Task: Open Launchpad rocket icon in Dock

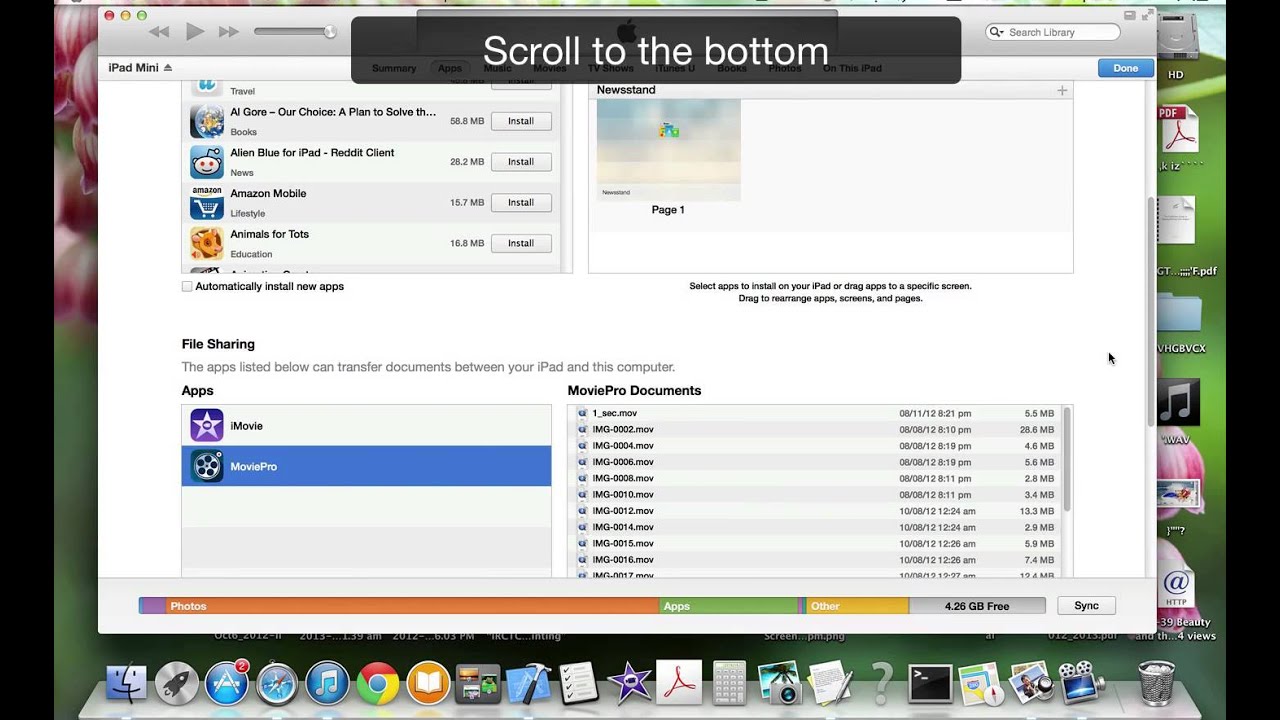Action: pyautogui.click(x=177, y=684)
